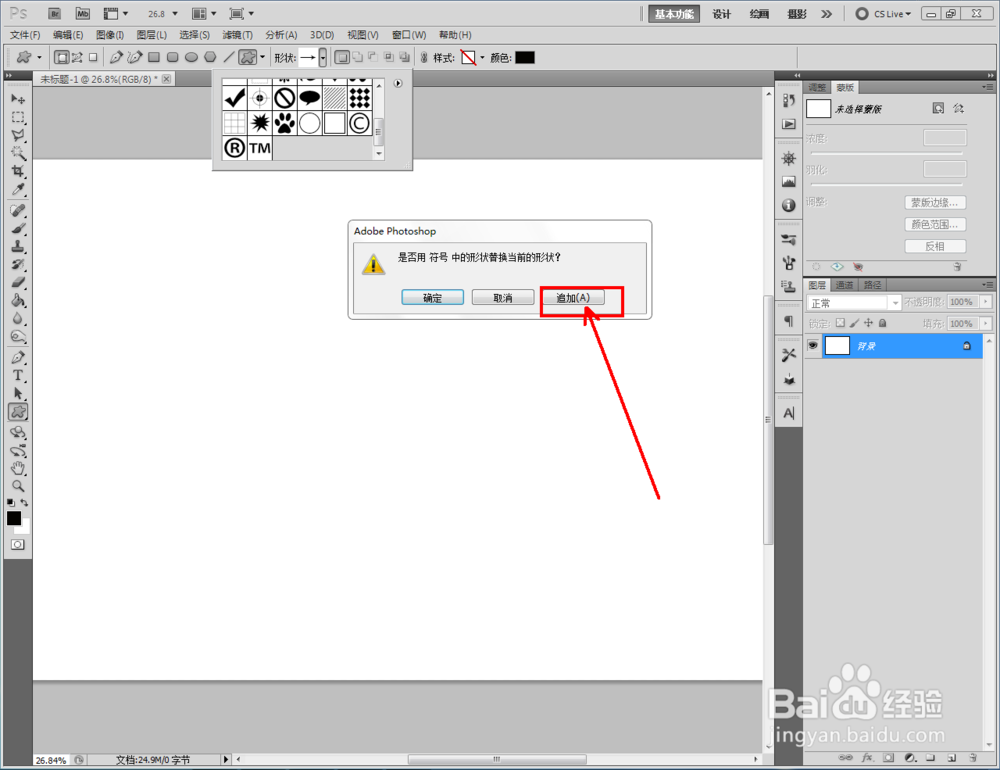This screenshot has height=770, width=1000.
Task: Click the black 颜色 swatch in options bar
Action: (x=524, y=57)
